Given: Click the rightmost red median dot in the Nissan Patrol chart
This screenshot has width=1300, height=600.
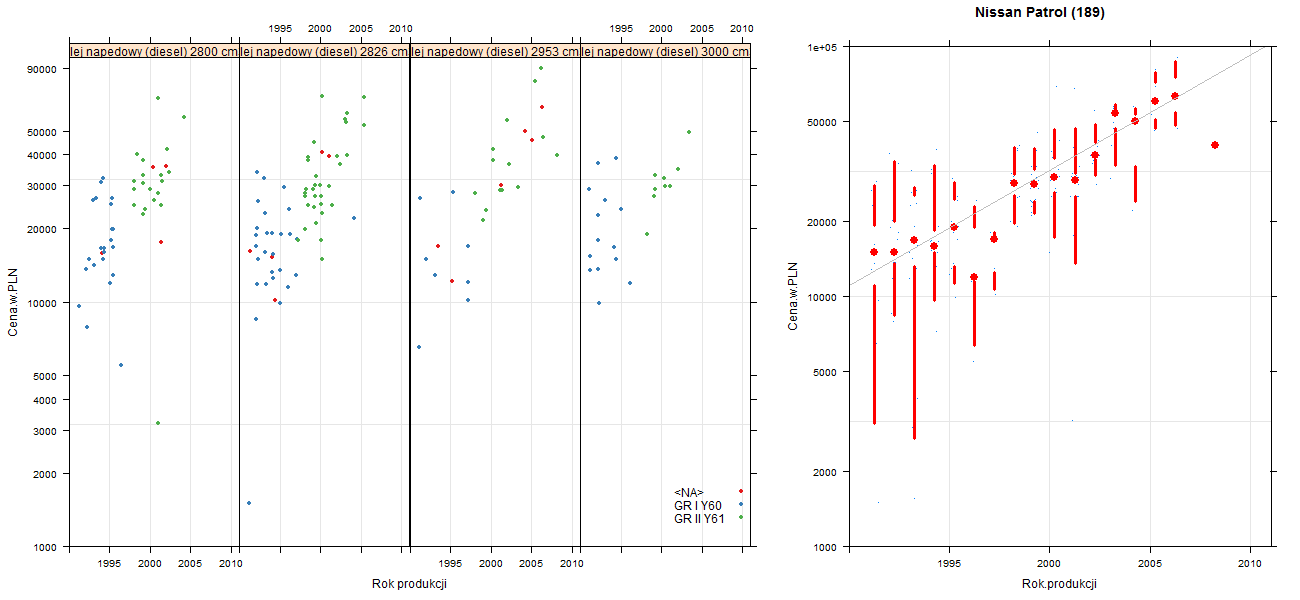Looking at the screenshot, I should (1214, 145).
